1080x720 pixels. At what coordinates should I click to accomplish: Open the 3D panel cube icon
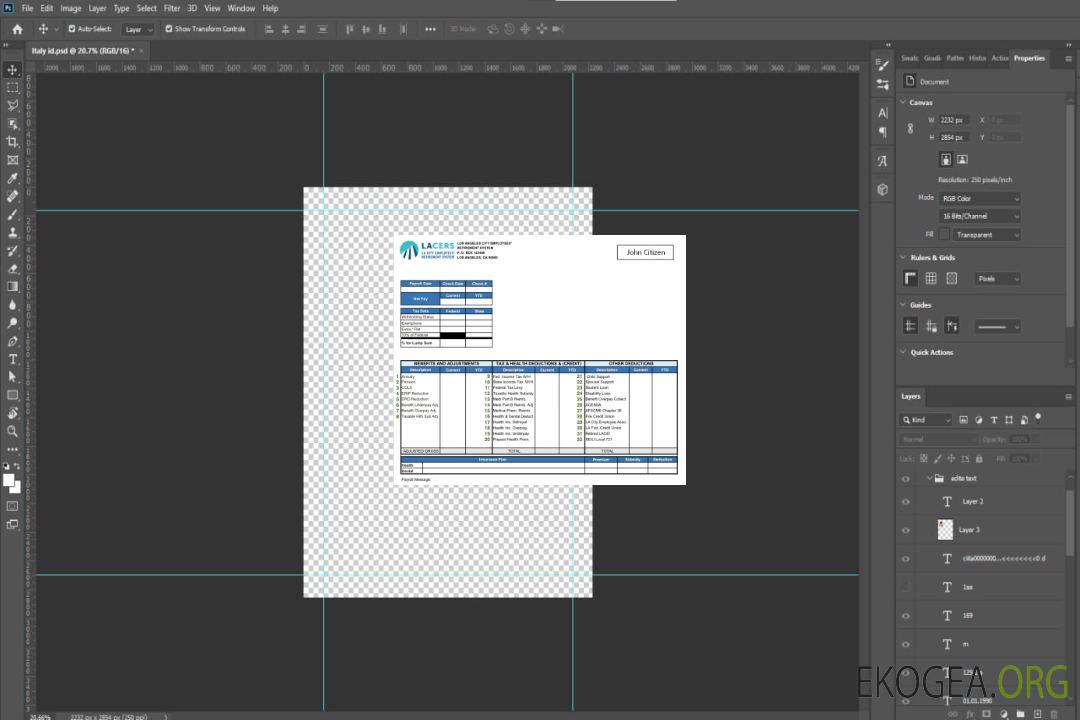(x=883, y=189)
